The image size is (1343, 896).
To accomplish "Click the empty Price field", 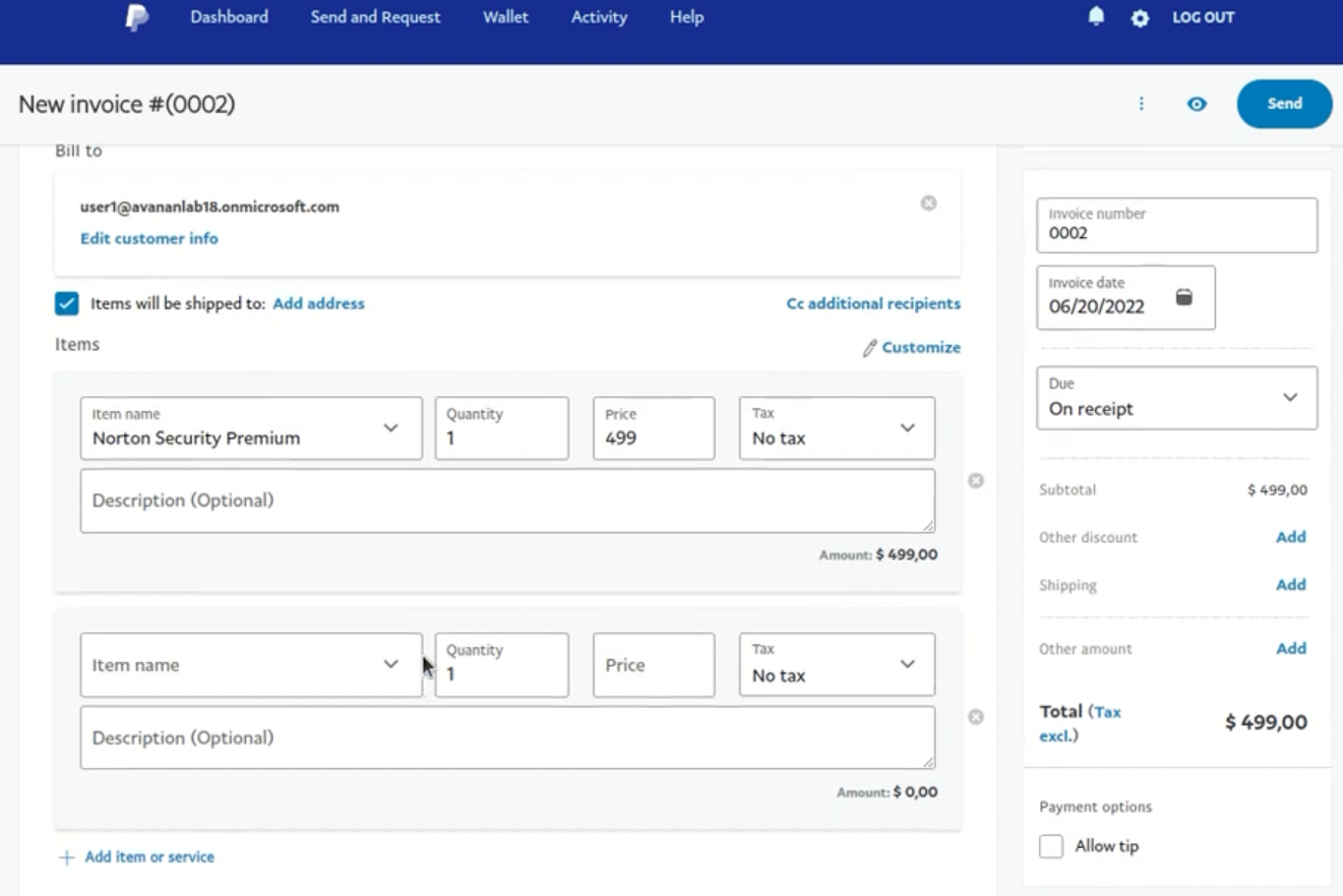I will click(653, 665).
